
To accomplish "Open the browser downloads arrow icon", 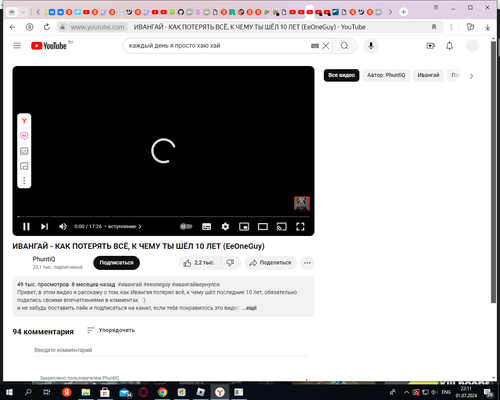I will (x=488, y=27).
